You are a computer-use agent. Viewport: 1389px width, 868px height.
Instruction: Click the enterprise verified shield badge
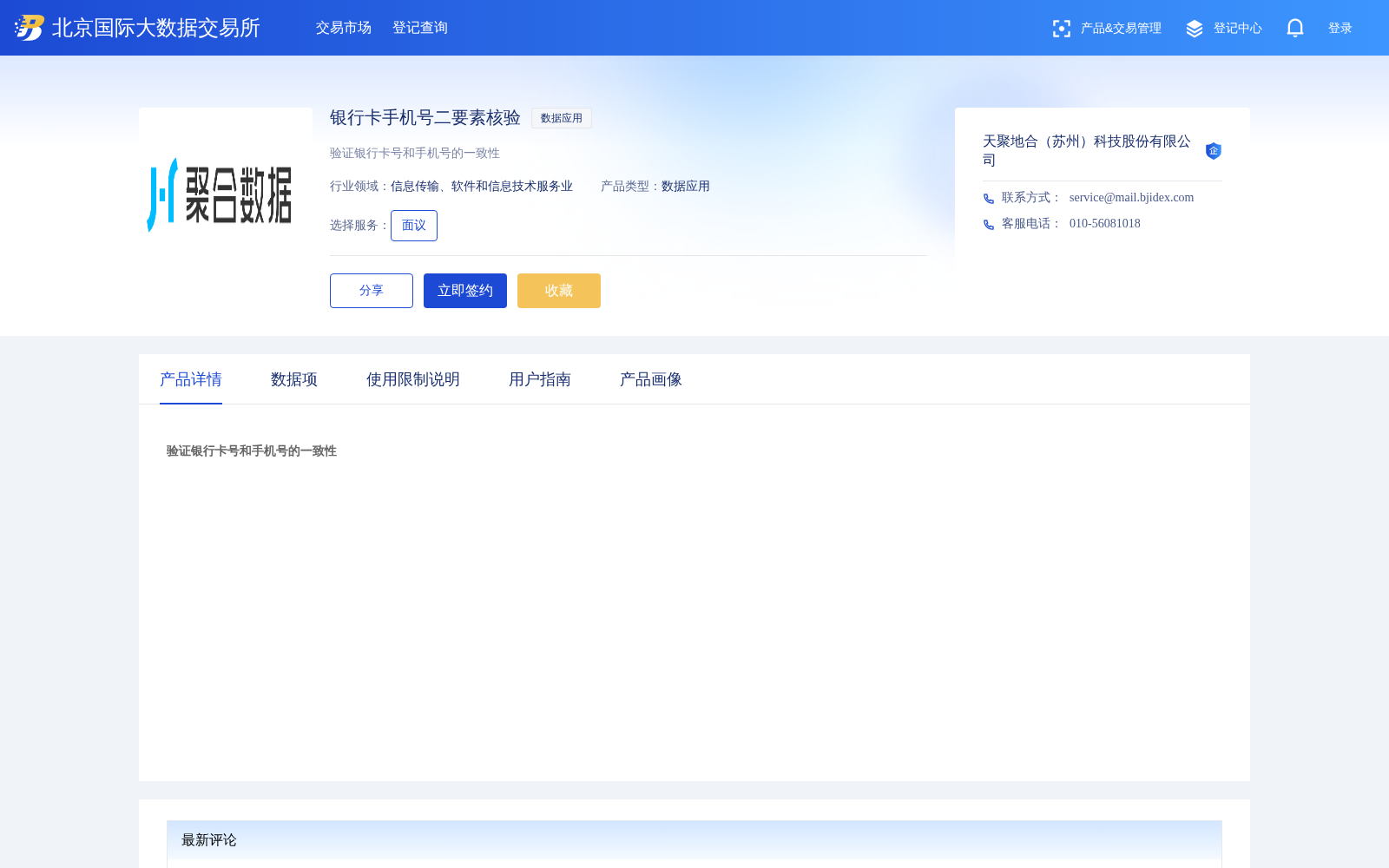tap(1214, 151)
